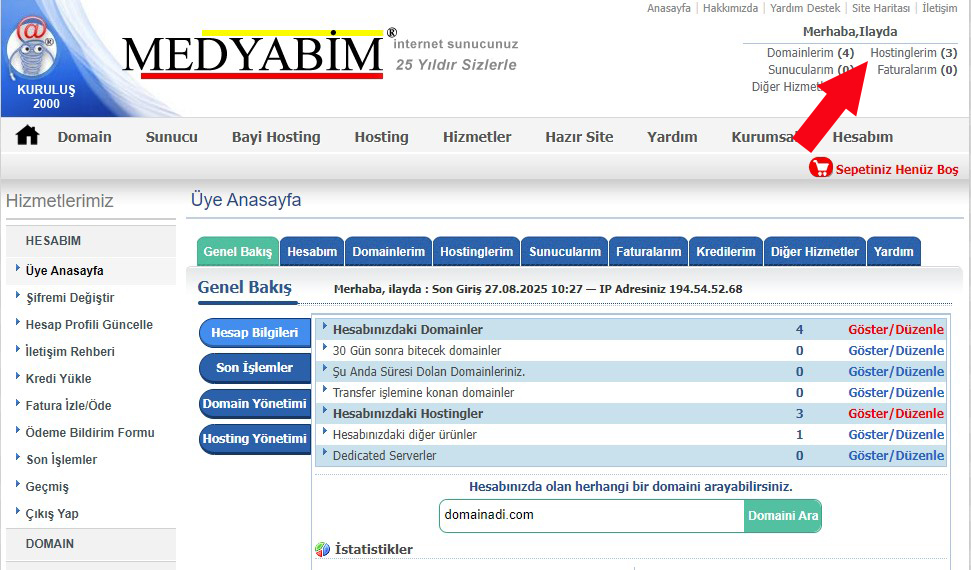Select the Domainlerim tab

coord(388,252)
